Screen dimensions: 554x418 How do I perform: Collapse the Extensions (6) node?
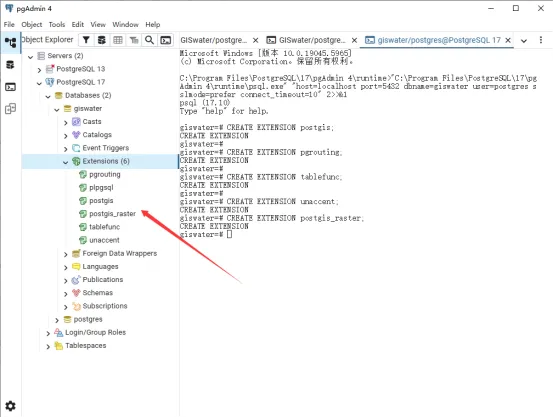click(65, 162)
